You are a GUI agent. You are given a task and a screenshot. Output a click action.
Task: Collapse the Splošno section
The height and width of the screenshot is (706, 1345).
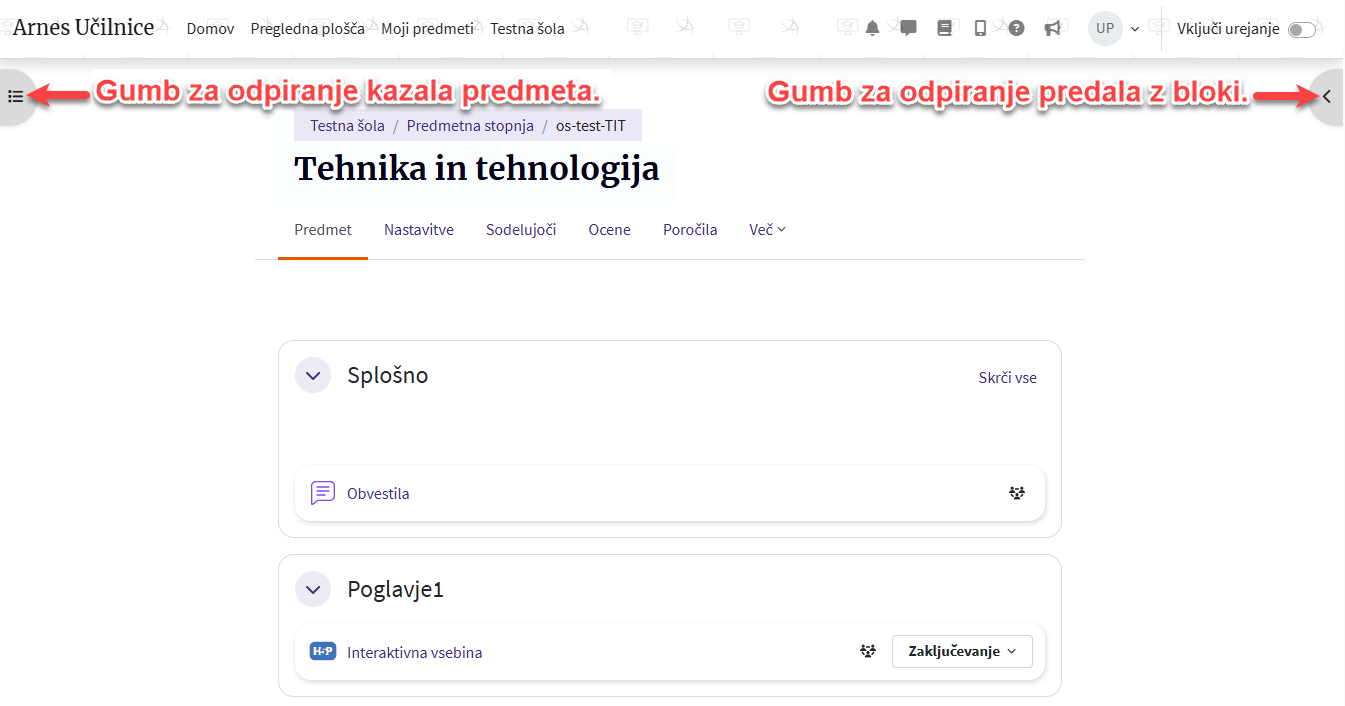click(x=313, y=376)
